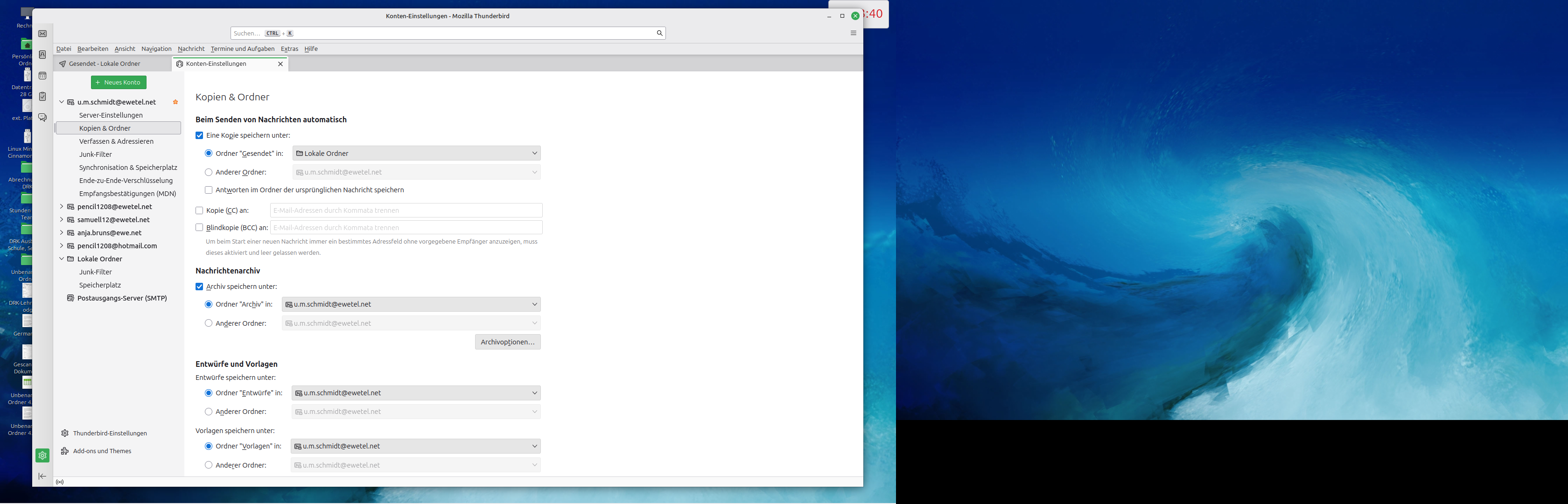Open the 'Ordner Archiv in' dropdown

(411, 304)
